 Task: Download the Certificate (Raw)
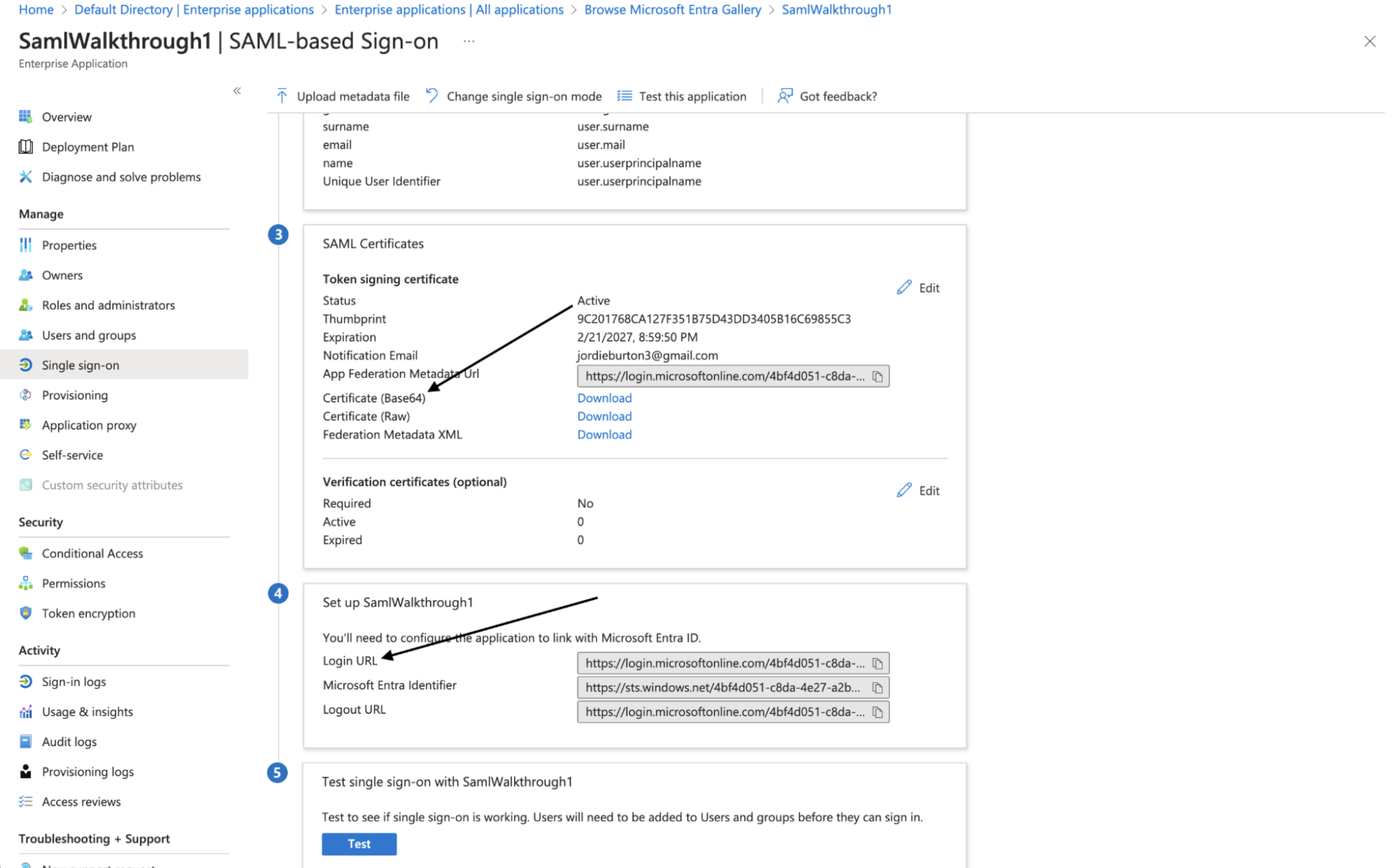tap(604, 416)
